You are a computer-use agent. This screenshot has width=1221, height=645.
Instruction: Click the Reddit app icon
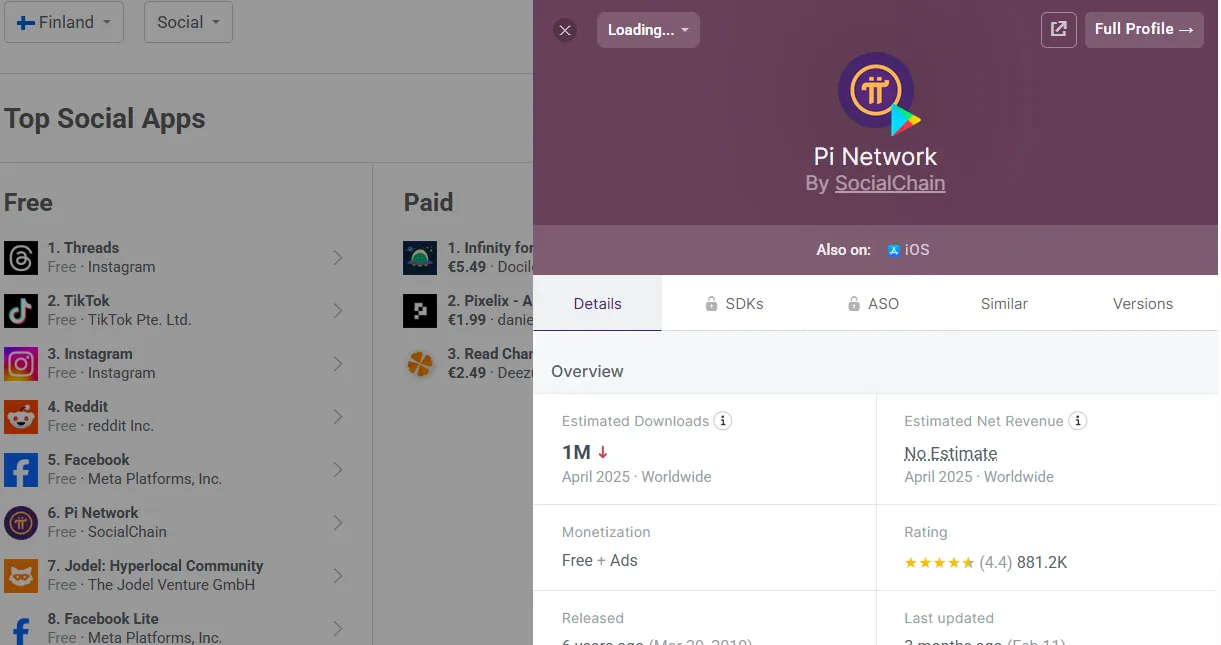tap(21, 416)
